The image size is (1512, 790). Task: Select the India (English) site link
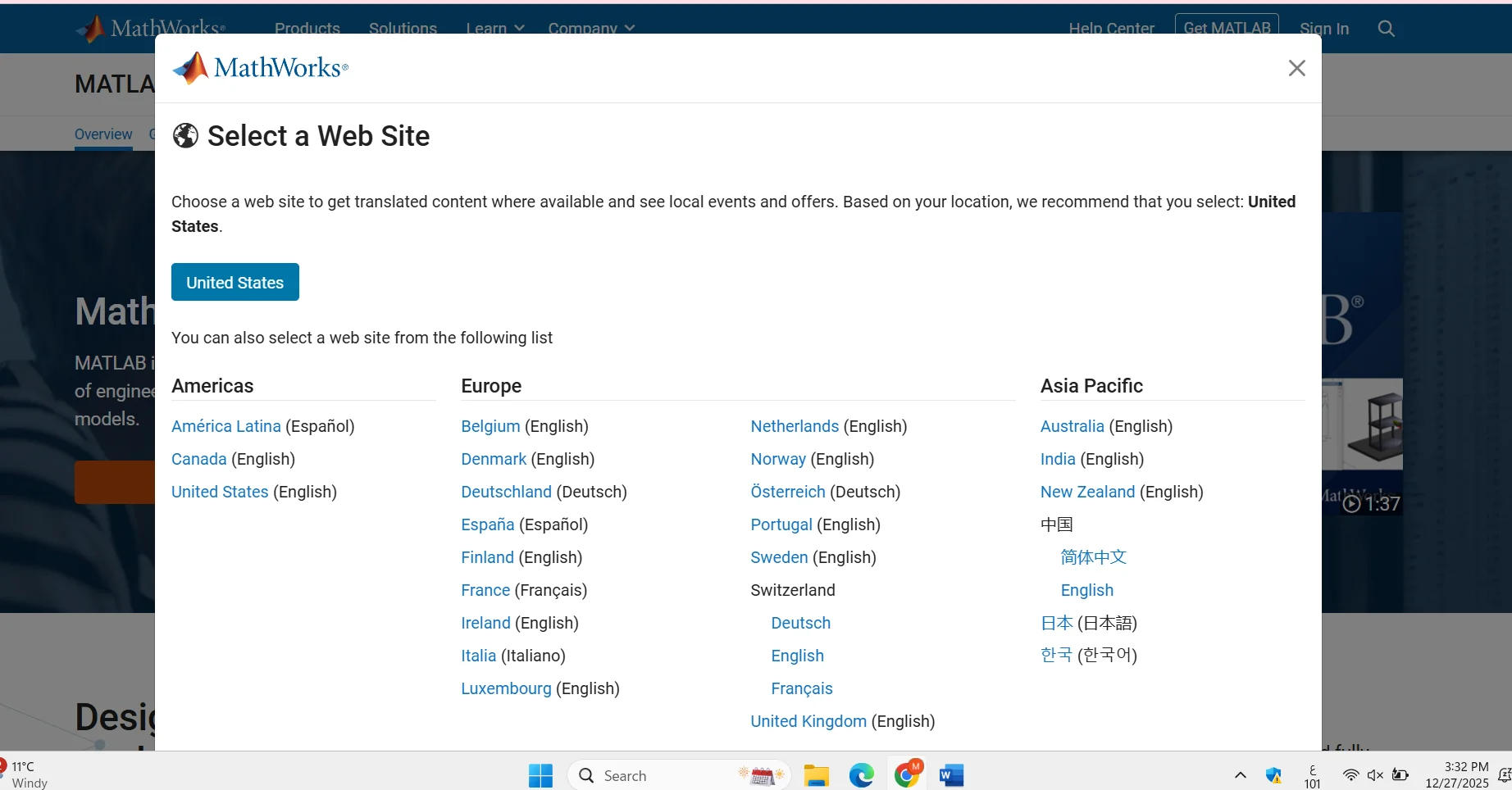[1092, 459]
